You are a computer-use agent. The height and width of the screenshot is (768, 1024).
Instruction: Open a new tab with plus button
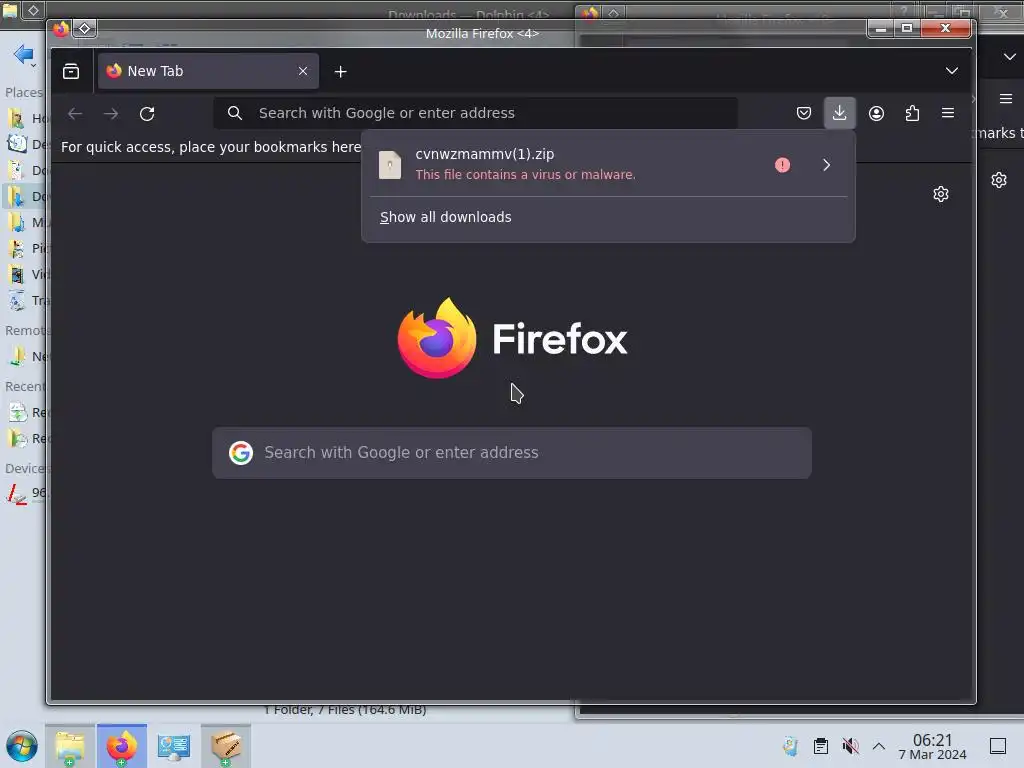click(x=340, y=72)
